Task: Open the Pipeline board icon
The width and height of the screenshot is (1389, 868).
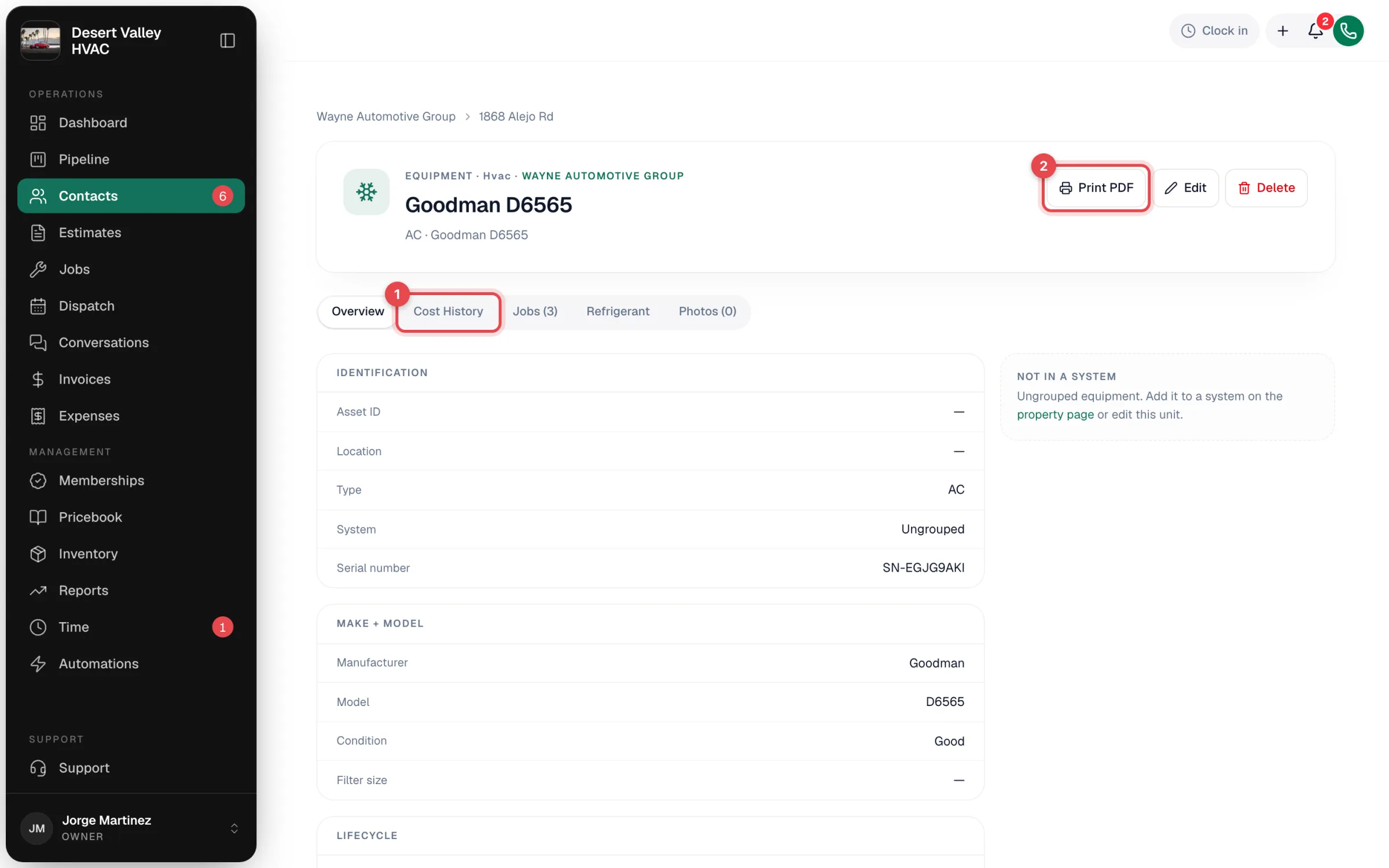Action: (x=38, y=159)
